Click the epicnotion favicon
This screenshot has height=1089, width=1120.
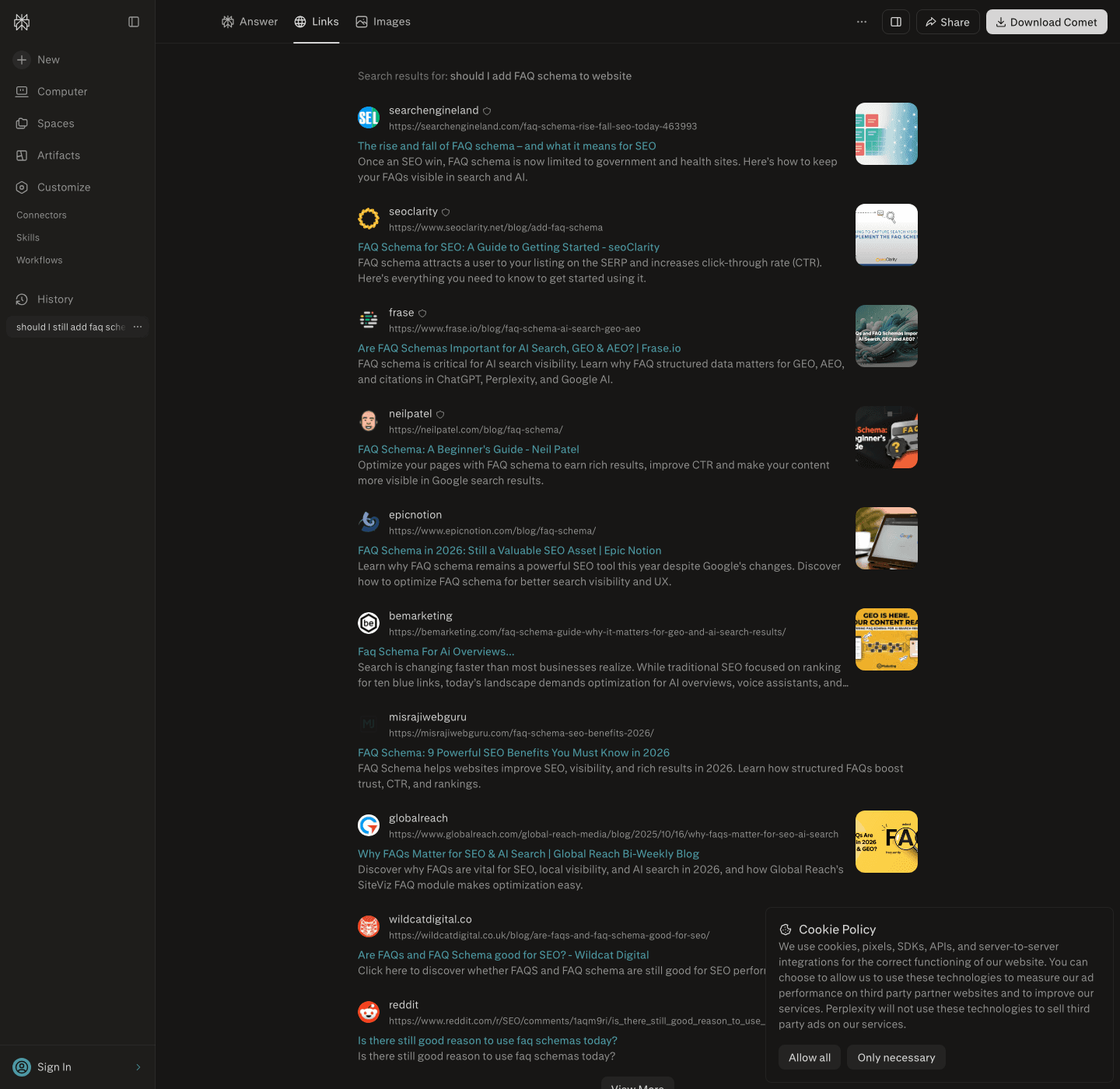[369, 522]
